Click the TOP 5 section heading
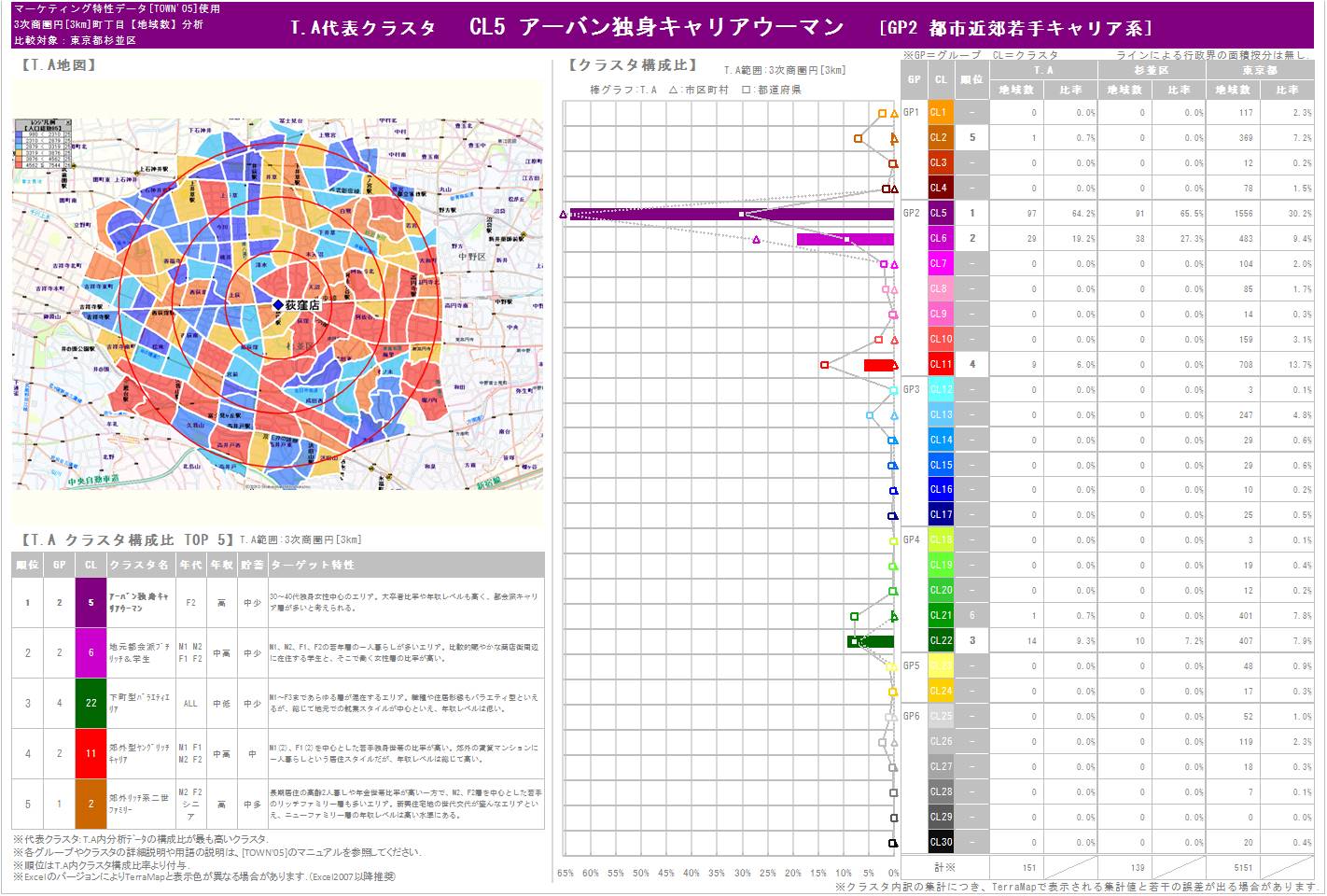 pos(126,539)
